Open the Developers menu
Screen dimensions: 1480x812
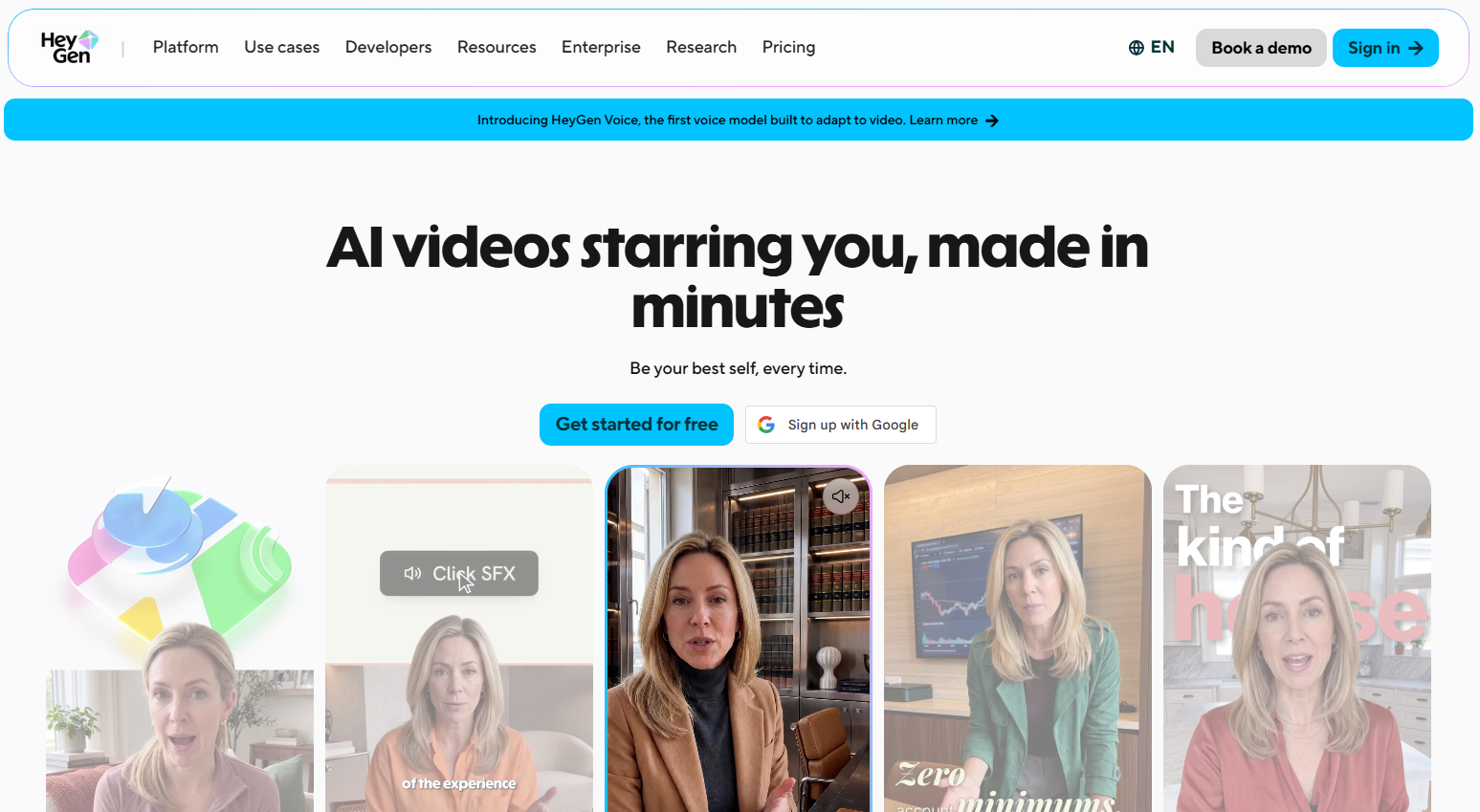(388, 47)
